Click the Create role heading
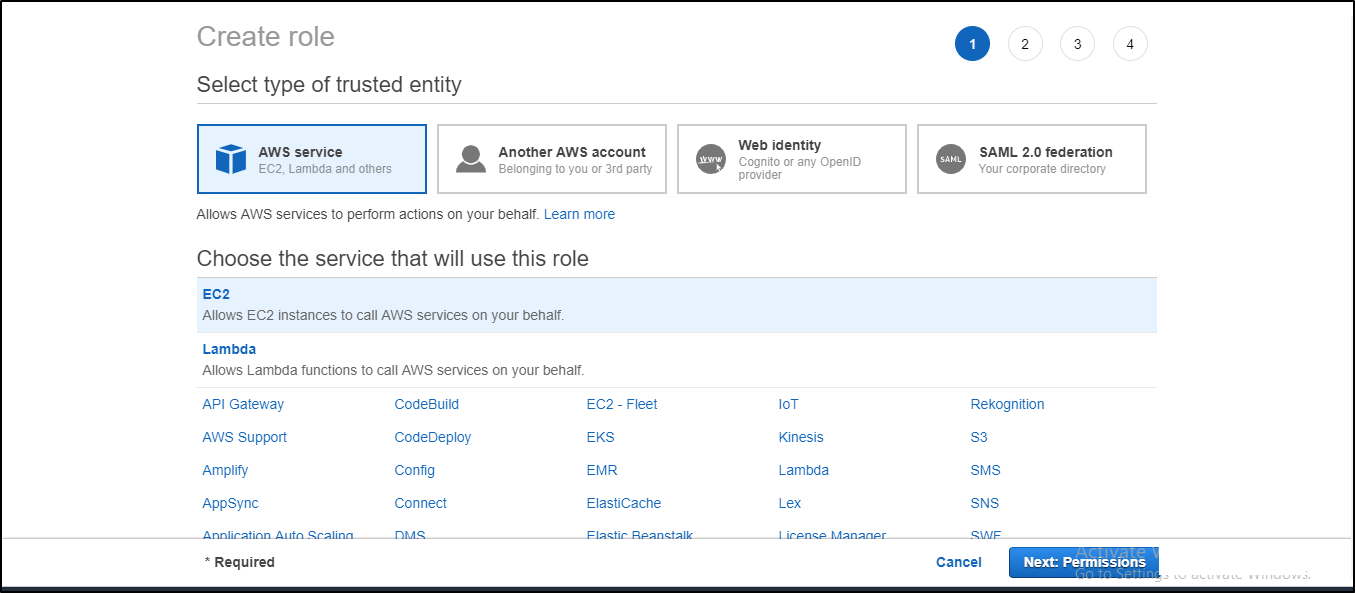 pos(266,36)
